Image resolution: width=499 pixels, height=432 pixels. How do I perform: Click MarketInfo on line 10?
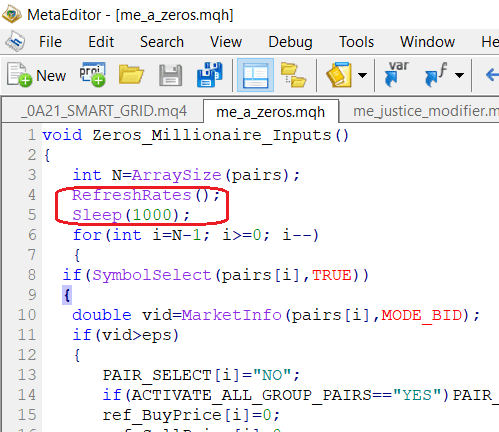tap(231, 315)
